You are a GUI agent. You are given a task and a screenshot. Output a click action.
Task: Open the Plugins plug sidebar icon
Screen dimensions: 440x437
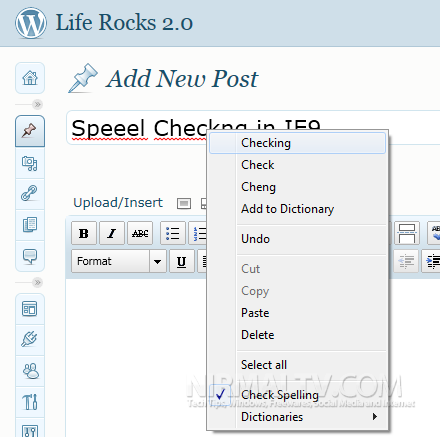pyautogui.click(x=30, y=339)
